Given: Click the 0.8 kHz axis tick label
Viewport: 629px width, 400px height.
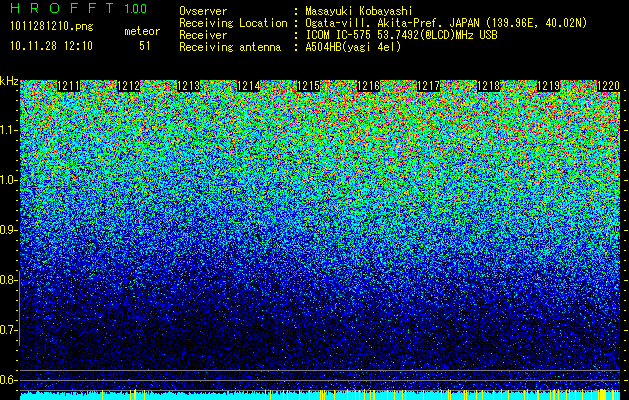Looking at the screenshot, I should pyautogui.click(x=8, y=280).
